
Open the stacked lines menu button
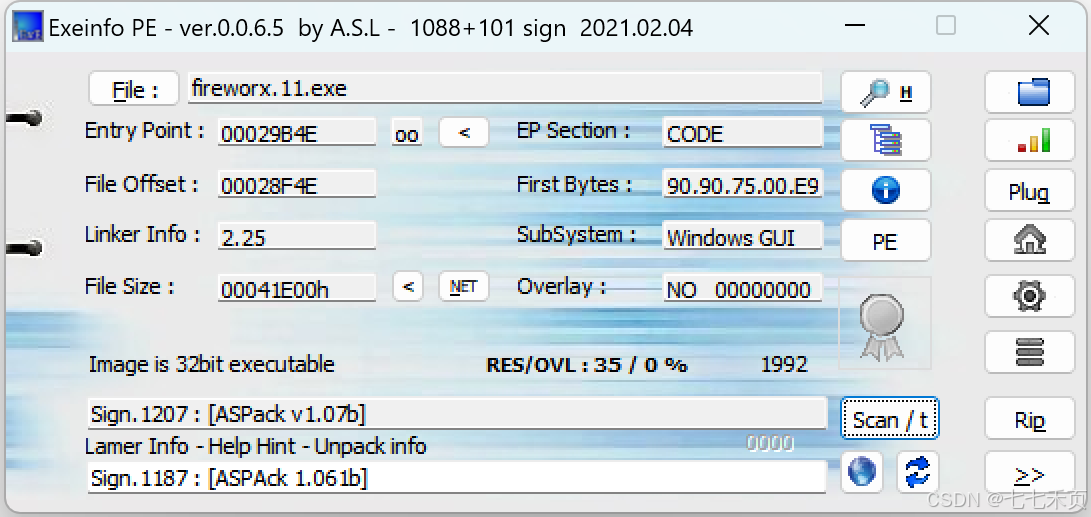[1030, 352]
